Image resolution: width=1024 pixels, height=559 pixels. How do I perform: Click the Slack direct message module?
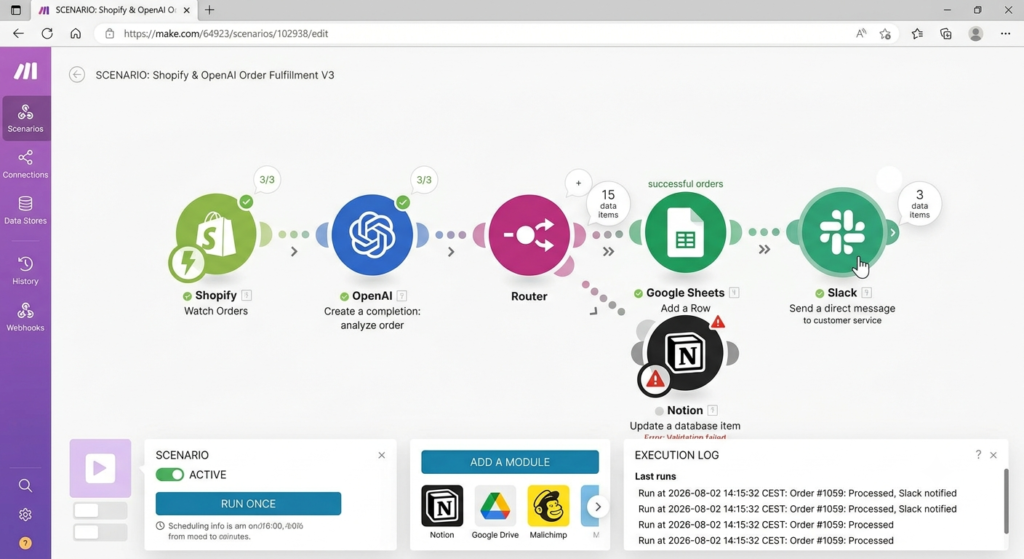coord(842,232)
